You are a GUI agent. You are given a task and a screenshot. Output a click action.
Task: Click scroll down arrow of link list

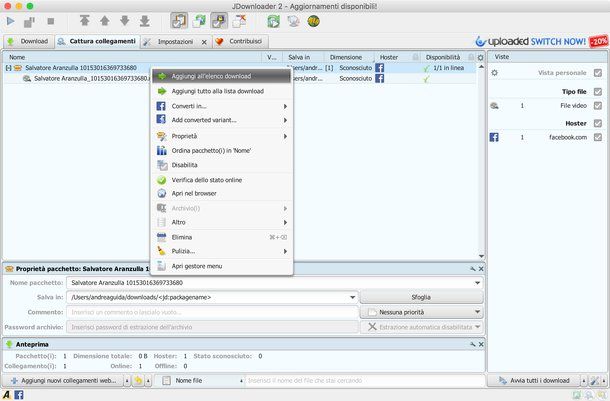(x=481, y=256)
